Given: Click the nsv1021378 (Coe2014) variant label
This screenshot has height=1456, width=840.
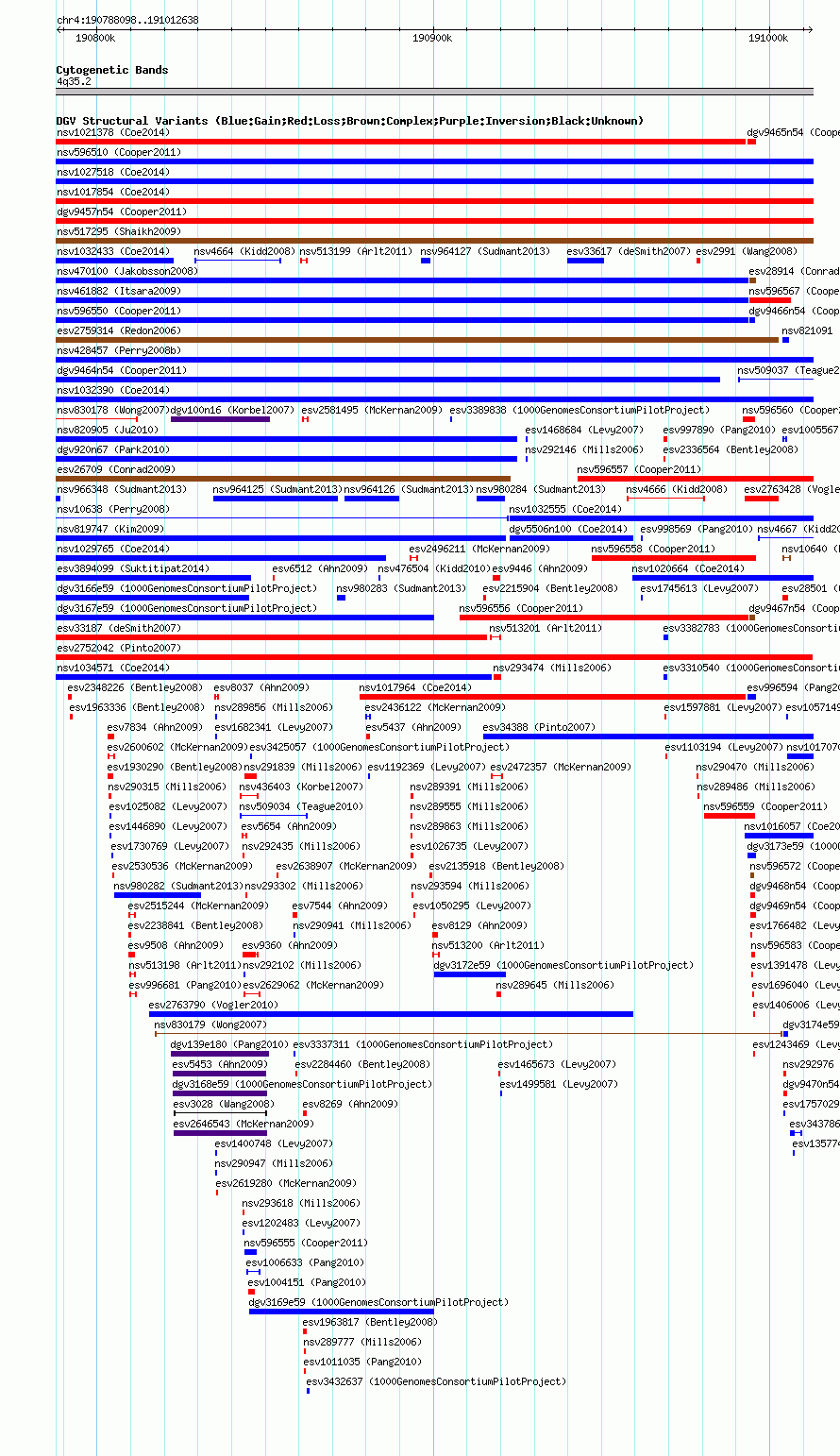Looking at the screenshot, I should tap(113, 132).
